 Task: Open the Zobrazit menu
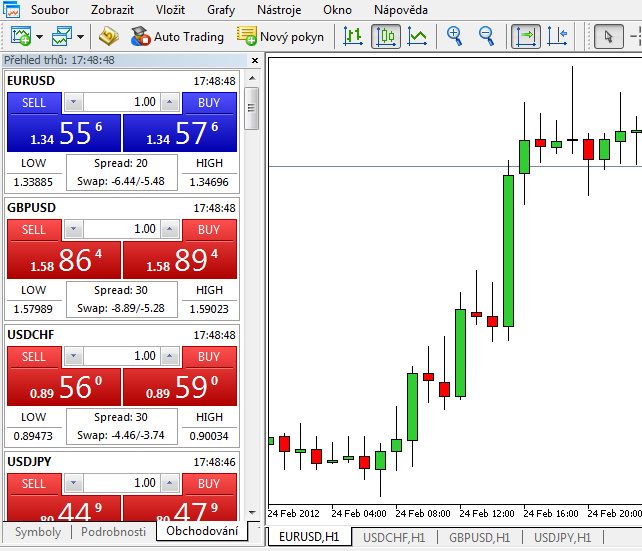pyautogui.click(x=112, y=10)
